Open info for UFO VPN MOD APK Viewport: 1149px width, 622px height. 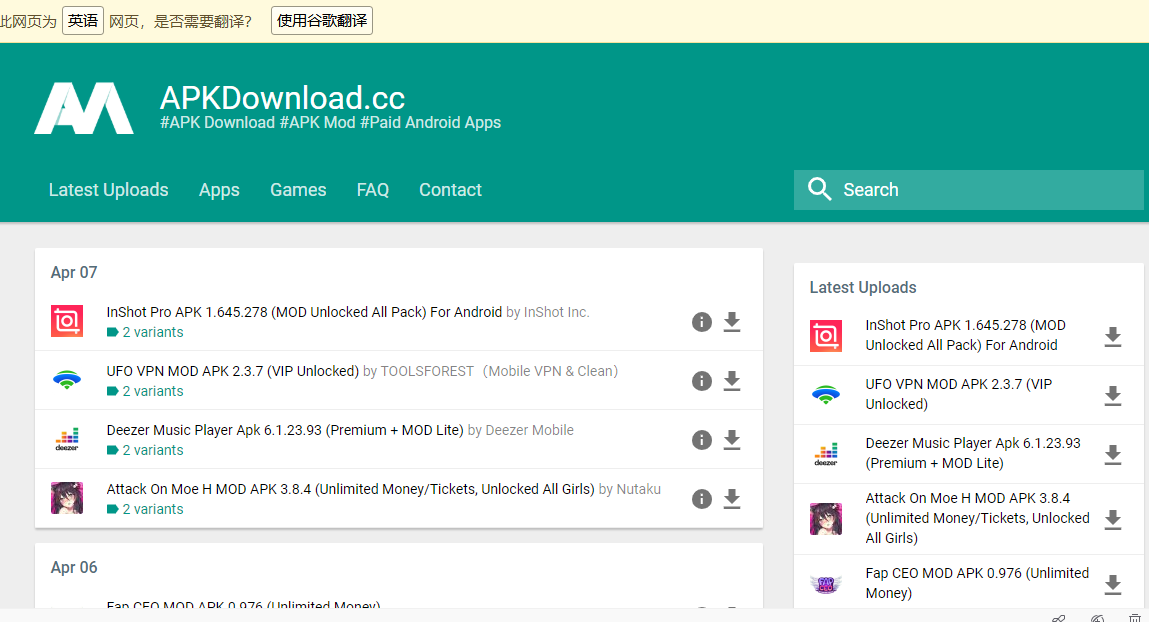coord(702,381)
